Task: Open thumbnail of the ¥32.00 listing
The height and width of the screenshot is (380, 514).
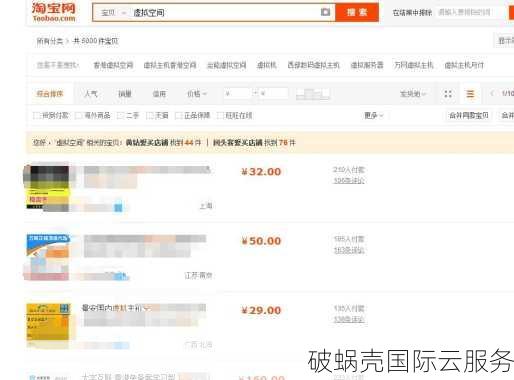Action: pos(48,188)
